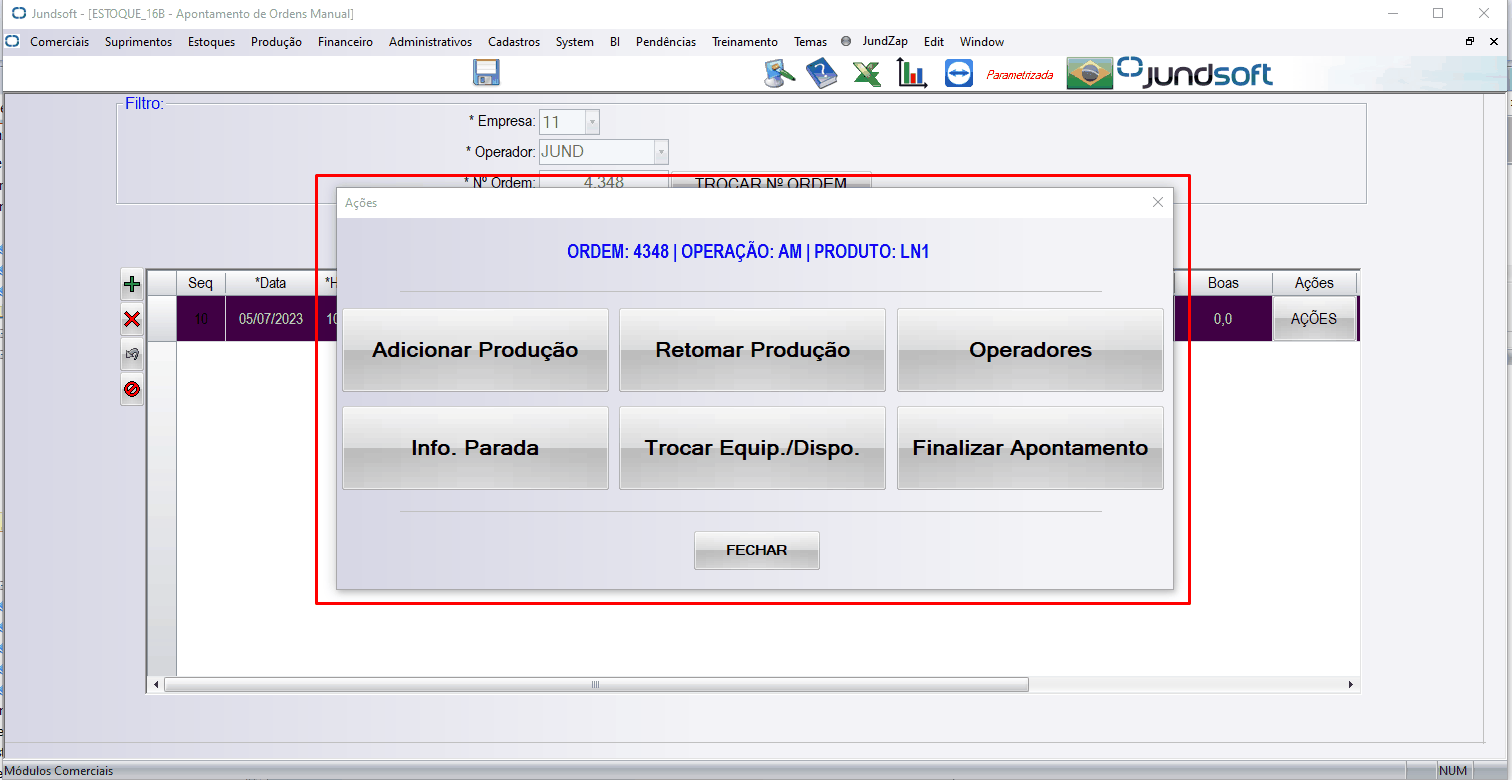Click the grid scrollbar's right arrow
The width and height of the screenshot is (1512, 780).
click(x=1351, y=685)
